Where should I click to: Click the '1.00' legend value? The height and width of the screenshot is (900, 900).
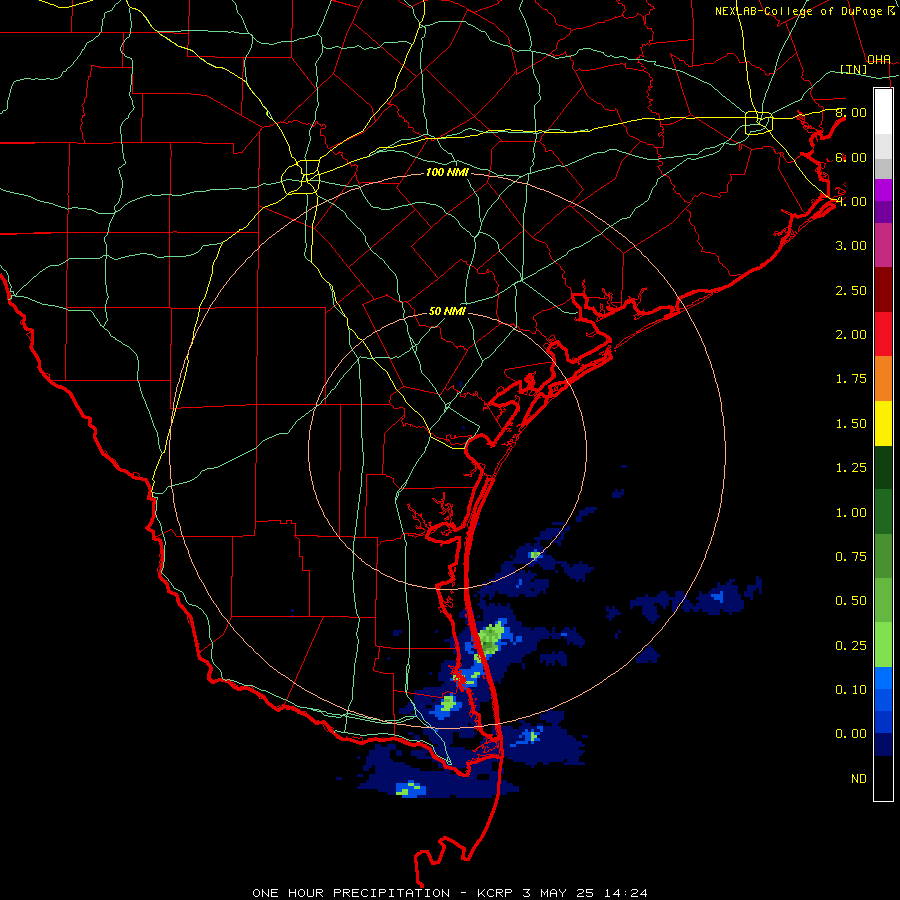coord(851,513)
